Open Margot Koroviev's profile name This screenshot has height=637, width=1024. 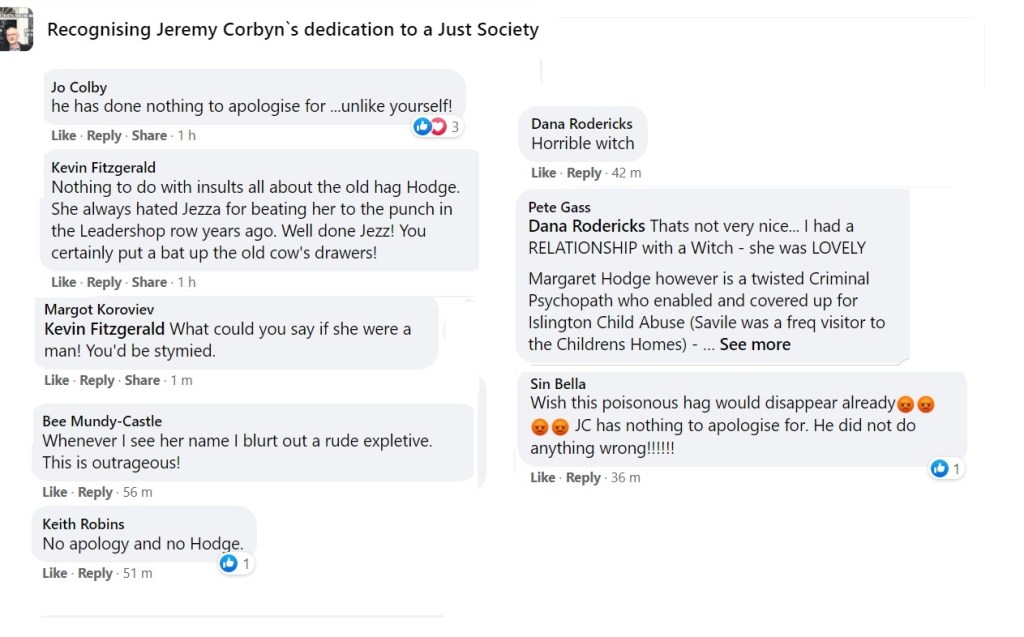coord(99,310)
